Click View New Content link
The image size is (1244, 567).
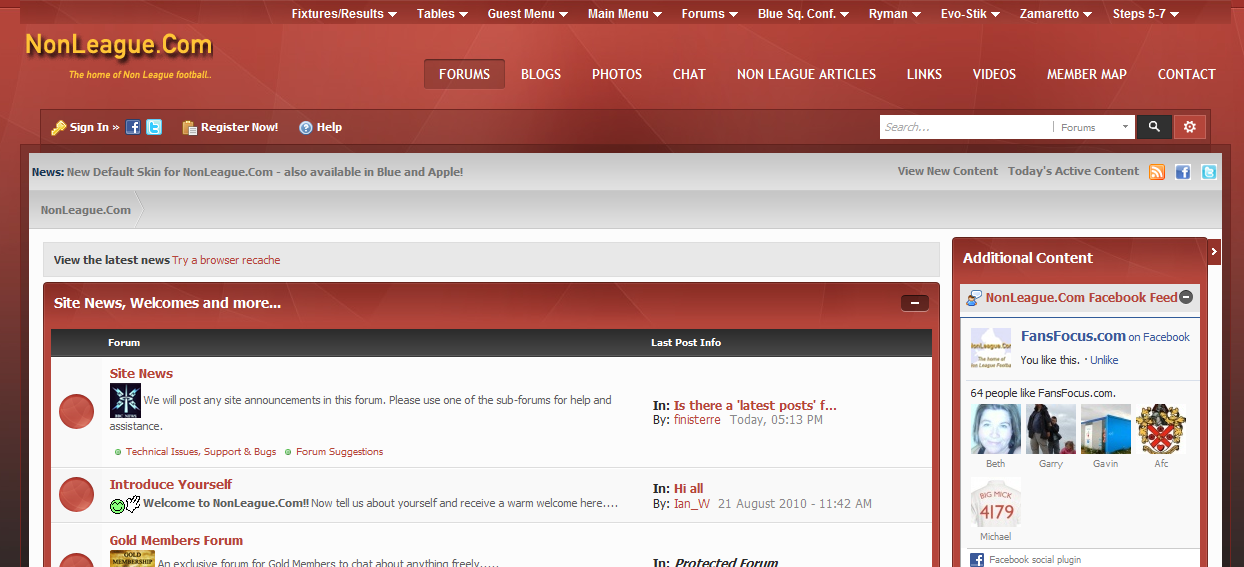(x=948, y=171)
